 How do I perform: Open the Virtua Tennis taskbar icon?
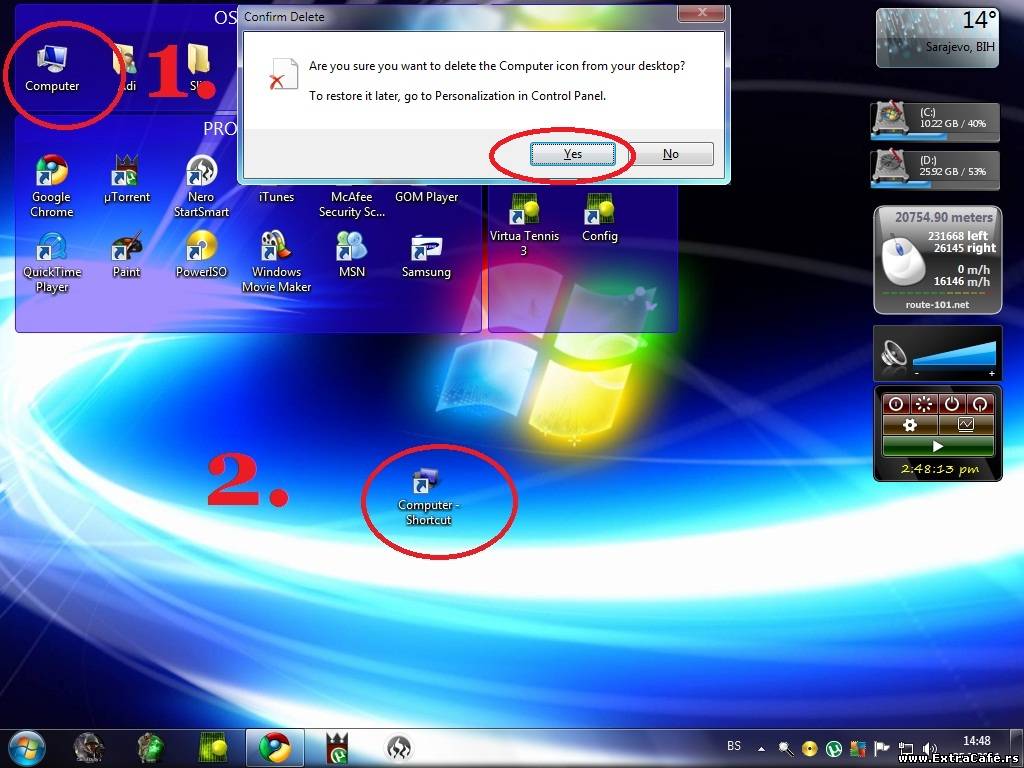coord(213,748)
